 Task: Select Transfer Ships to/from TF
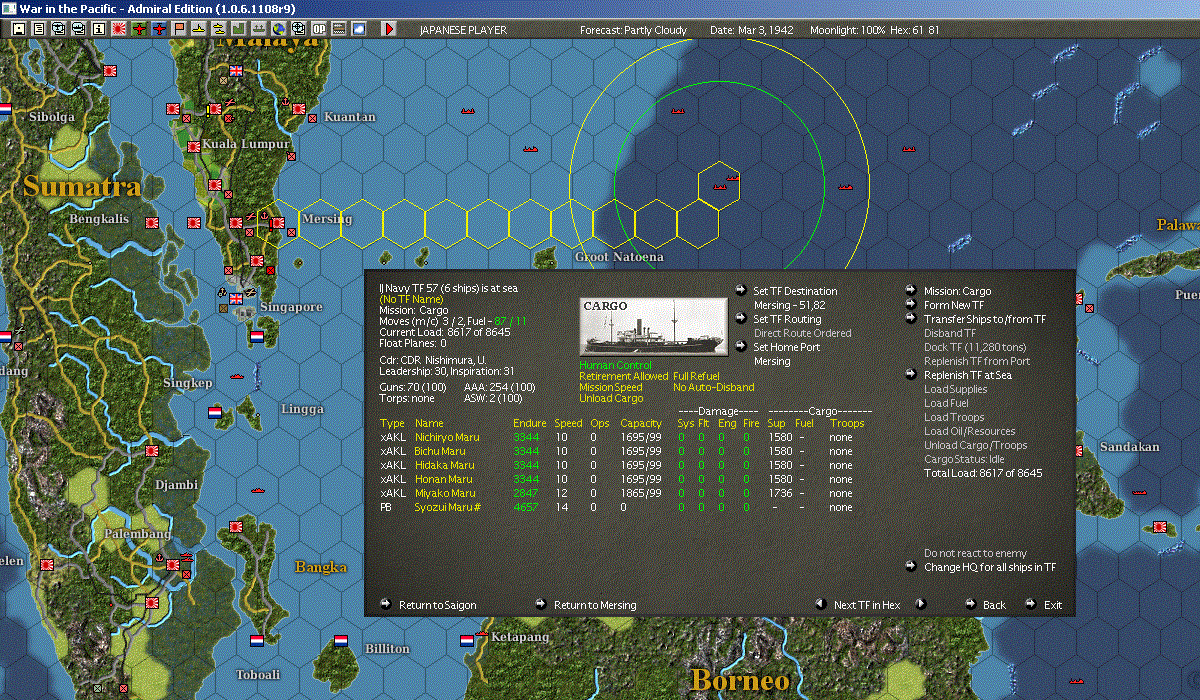pos(985,319)
